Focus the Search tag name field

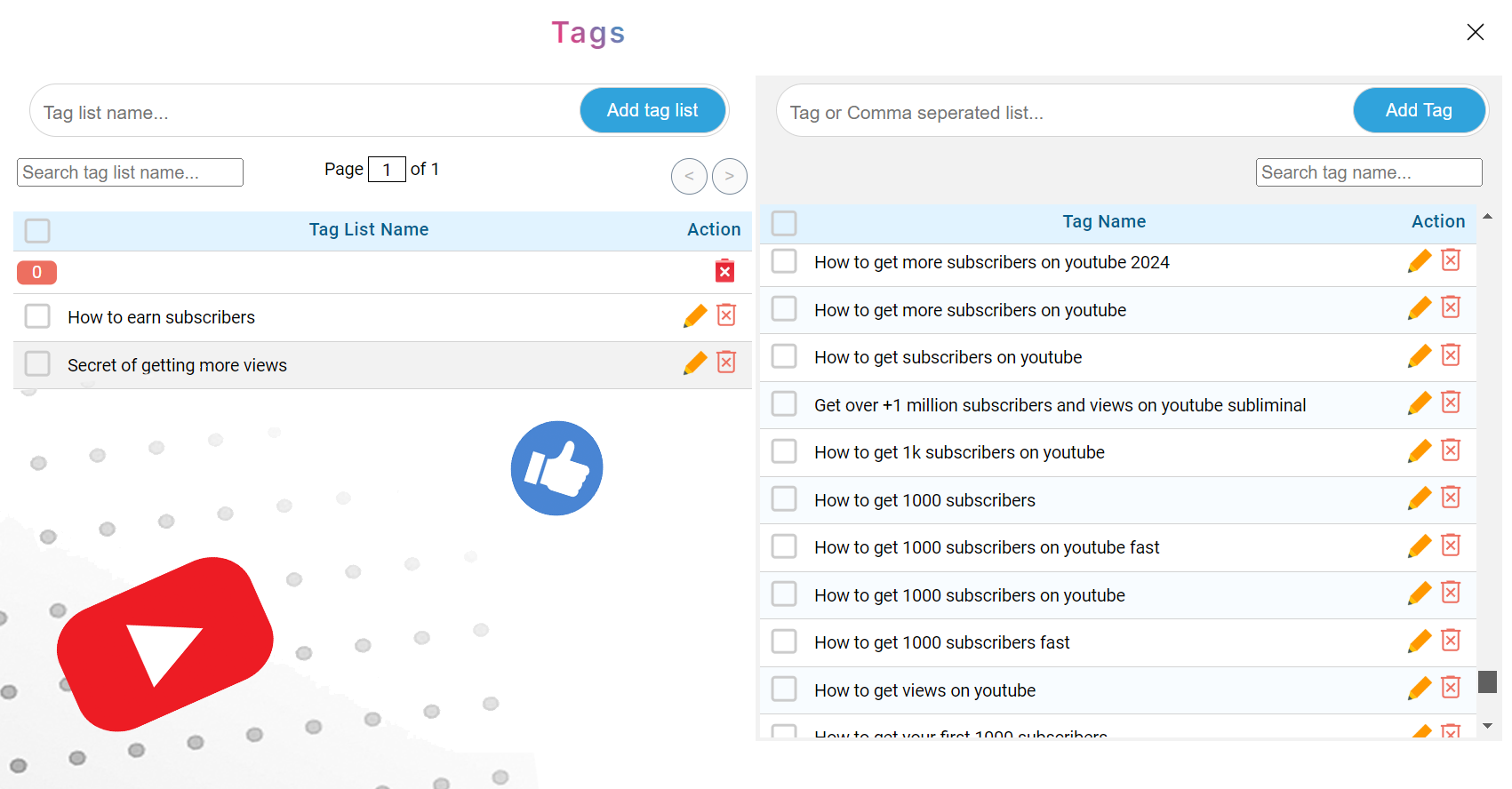(1369, 172)
